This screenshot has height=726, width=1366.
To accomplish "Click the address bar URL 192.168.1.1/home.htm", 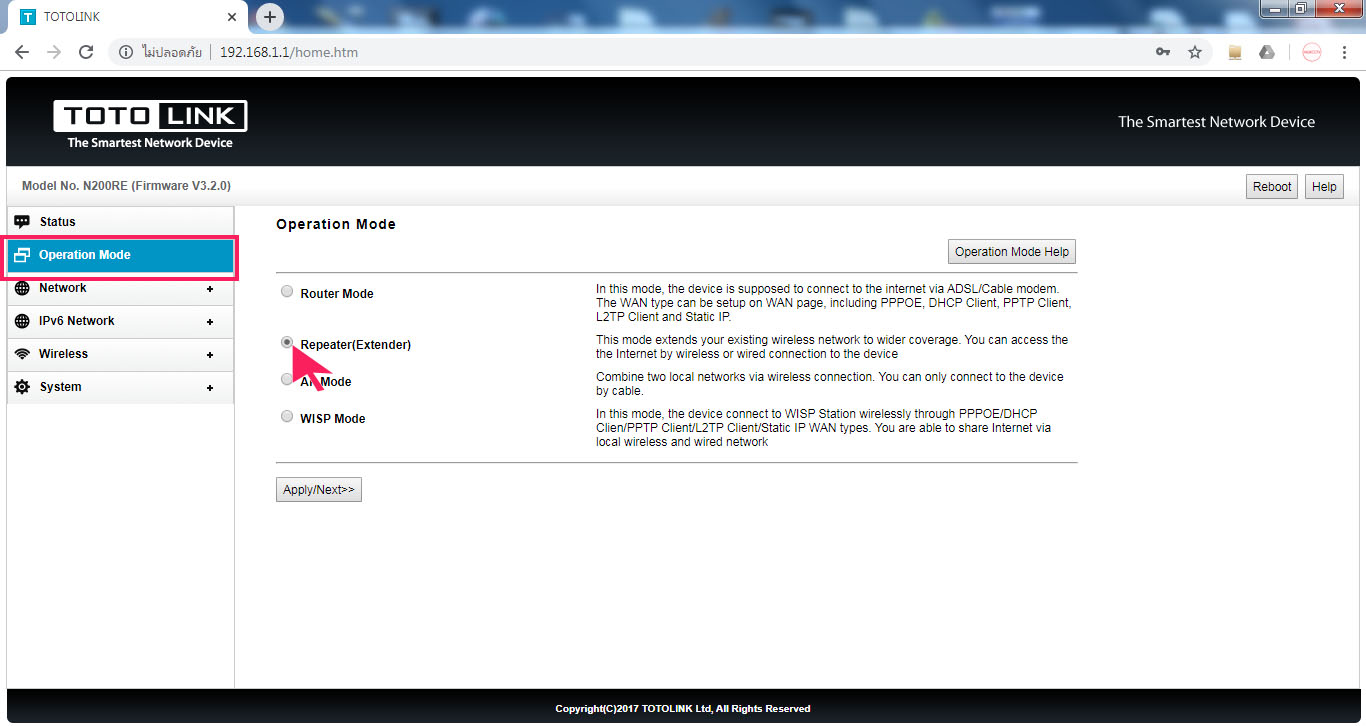I will point(289,52).
